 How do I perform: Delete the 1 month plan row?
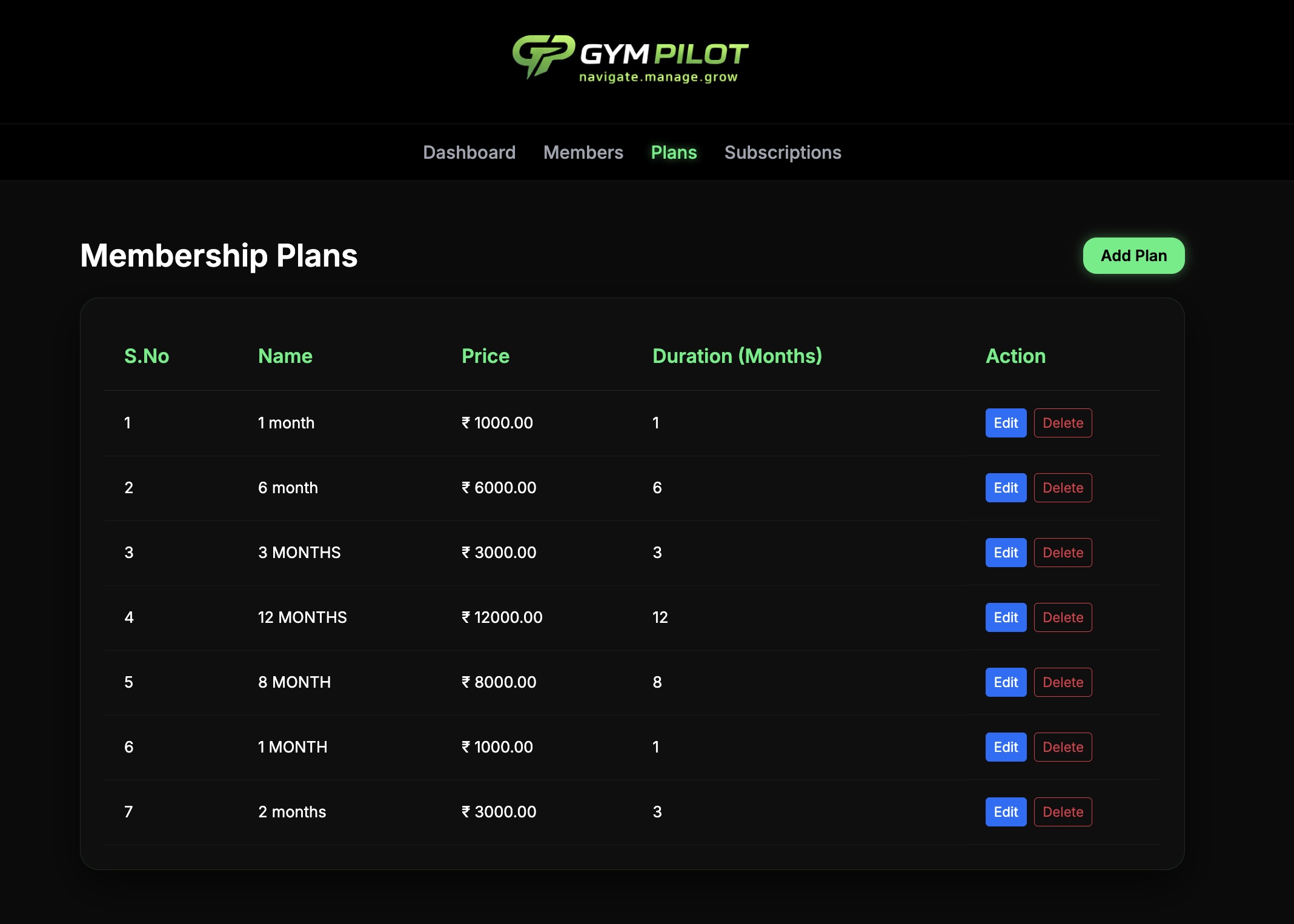pos(1063,423)
